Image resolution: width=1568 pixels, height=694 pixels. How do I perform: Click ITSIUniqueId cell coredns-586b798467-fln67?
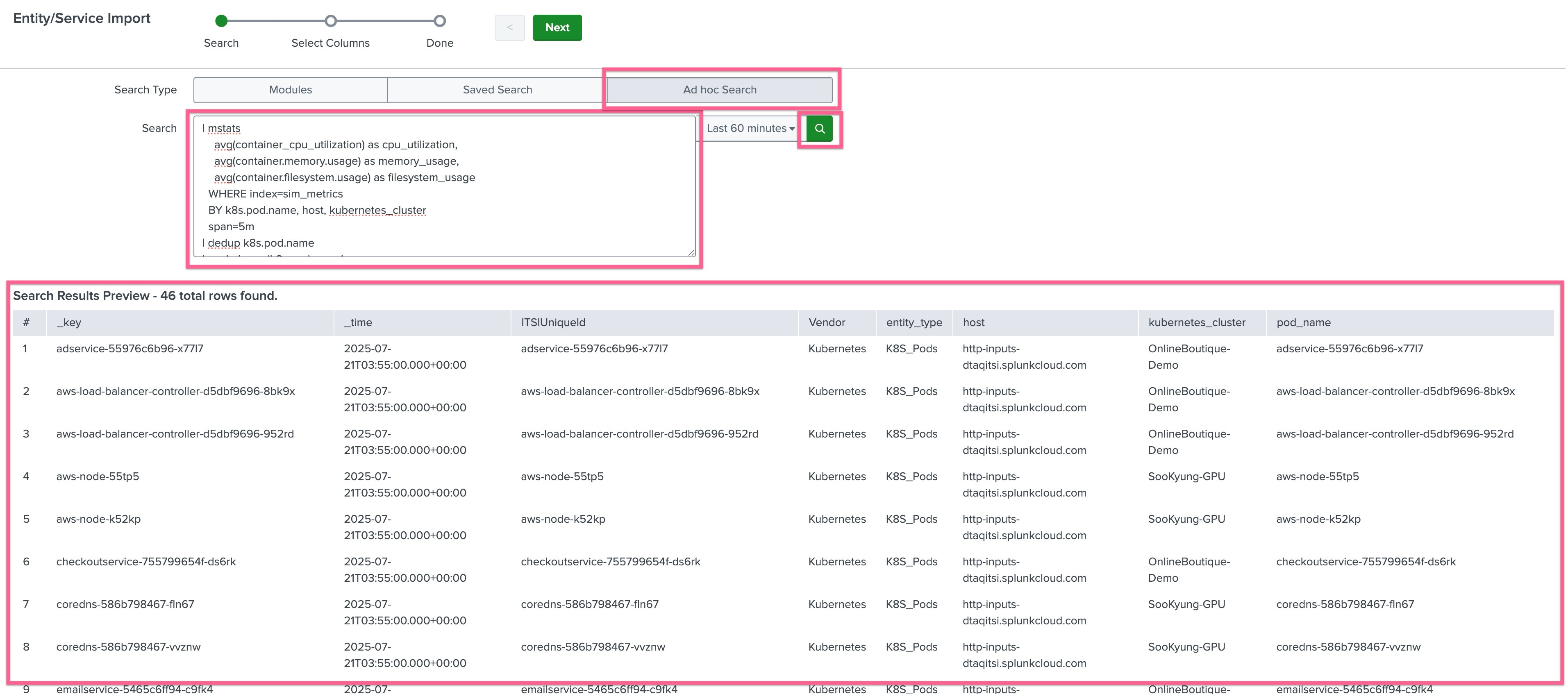tap(589, 604)
